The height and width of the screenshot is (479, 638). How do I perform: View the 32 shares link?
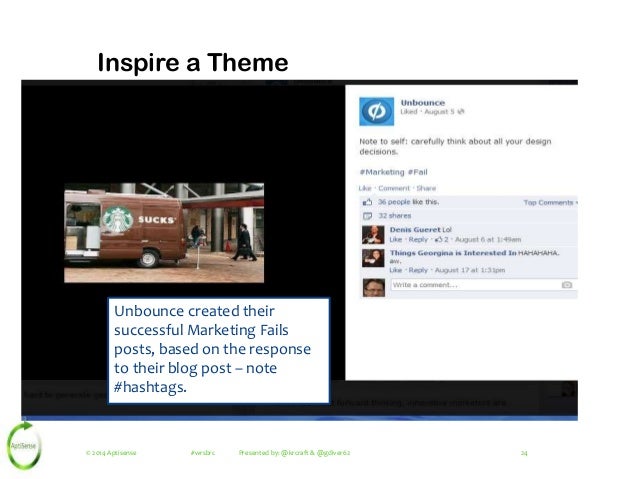click(395, 215)
